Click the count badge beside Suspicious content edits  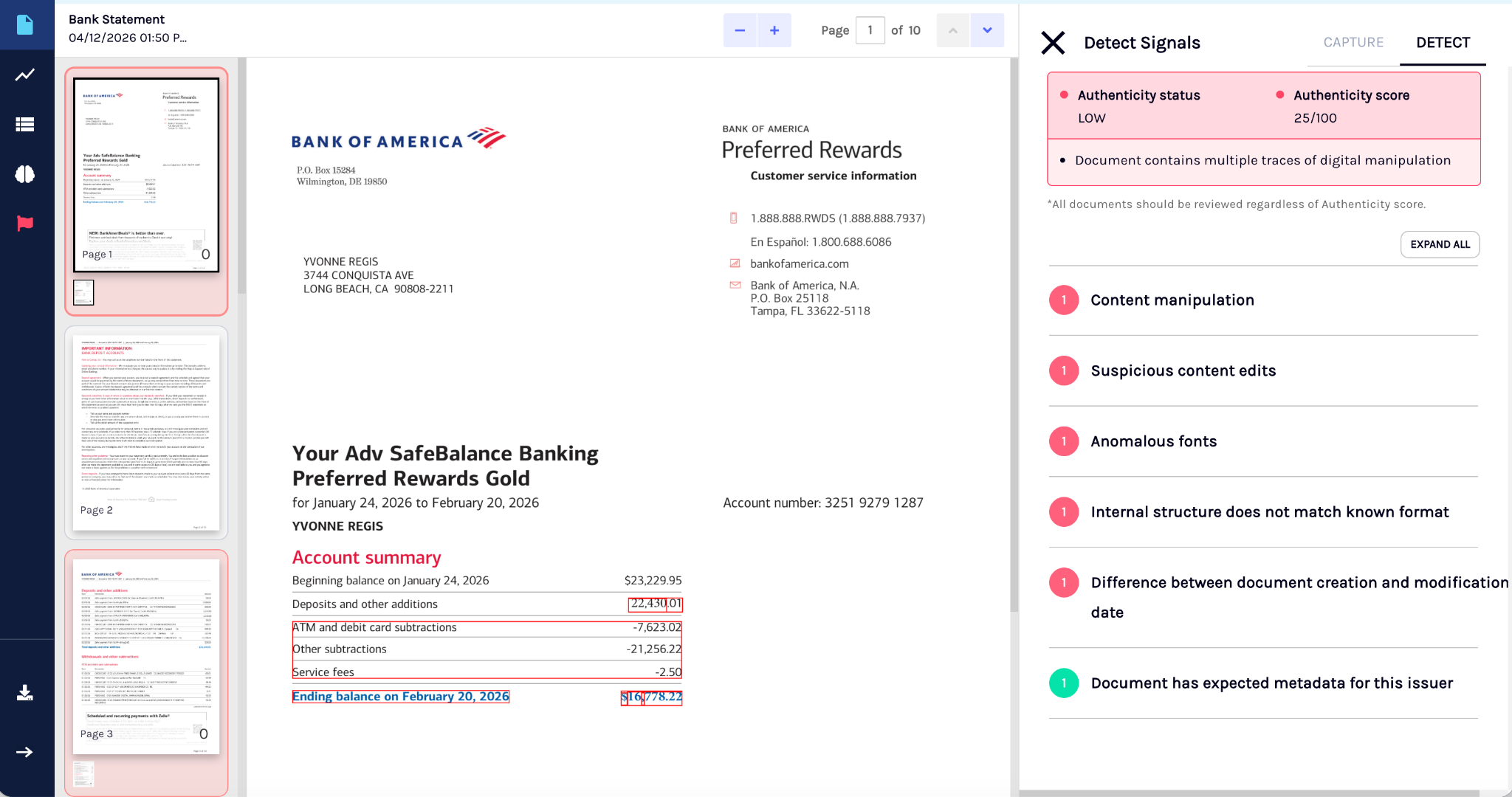point(1064,370)
